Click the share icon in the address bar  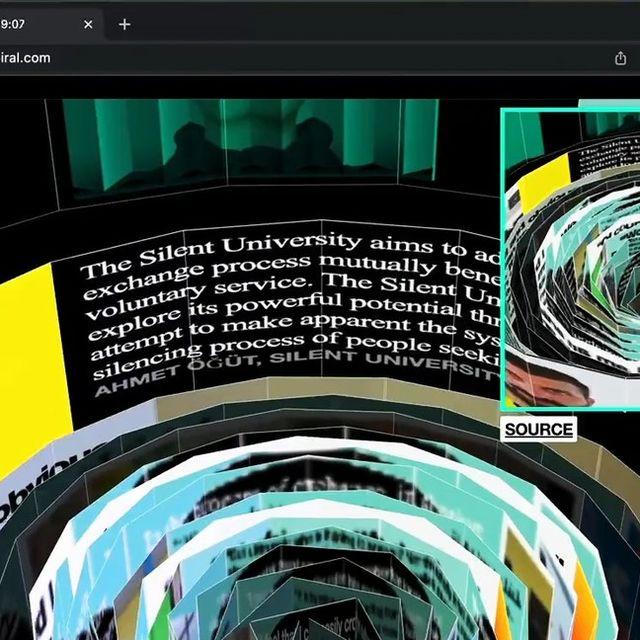620,58
